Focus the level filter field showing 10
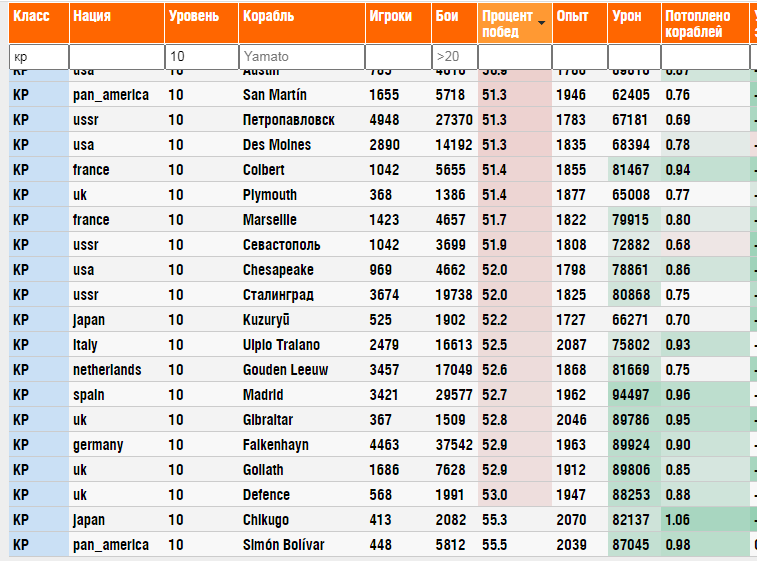The height and width of the screenshot is (561, 757). 200,56
